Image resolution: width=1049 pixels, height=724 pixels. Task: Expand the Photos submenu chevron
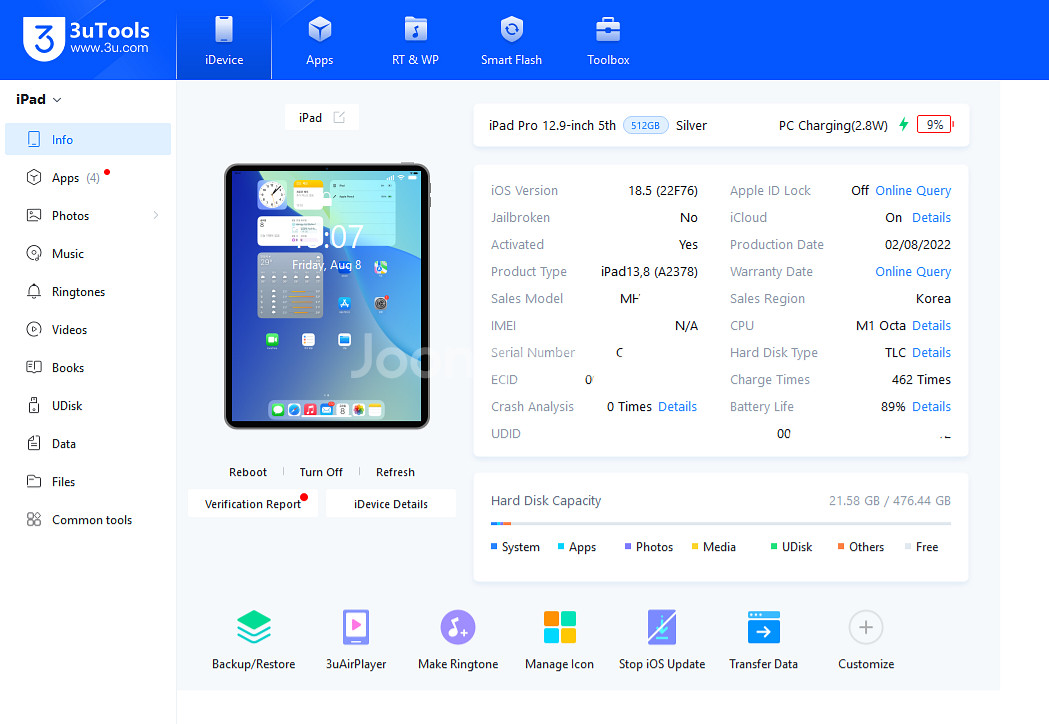[x=156, y=215]
